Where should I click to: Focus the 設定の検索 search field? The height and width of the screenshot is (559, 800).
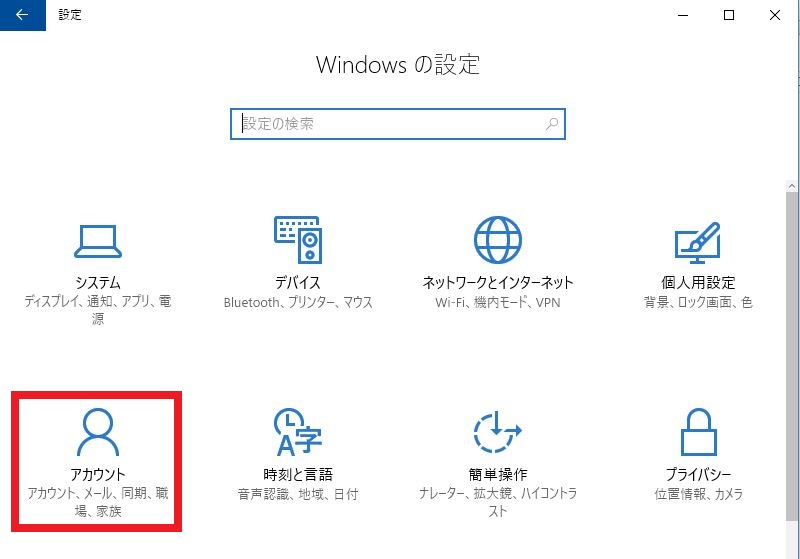pos(397,123)
